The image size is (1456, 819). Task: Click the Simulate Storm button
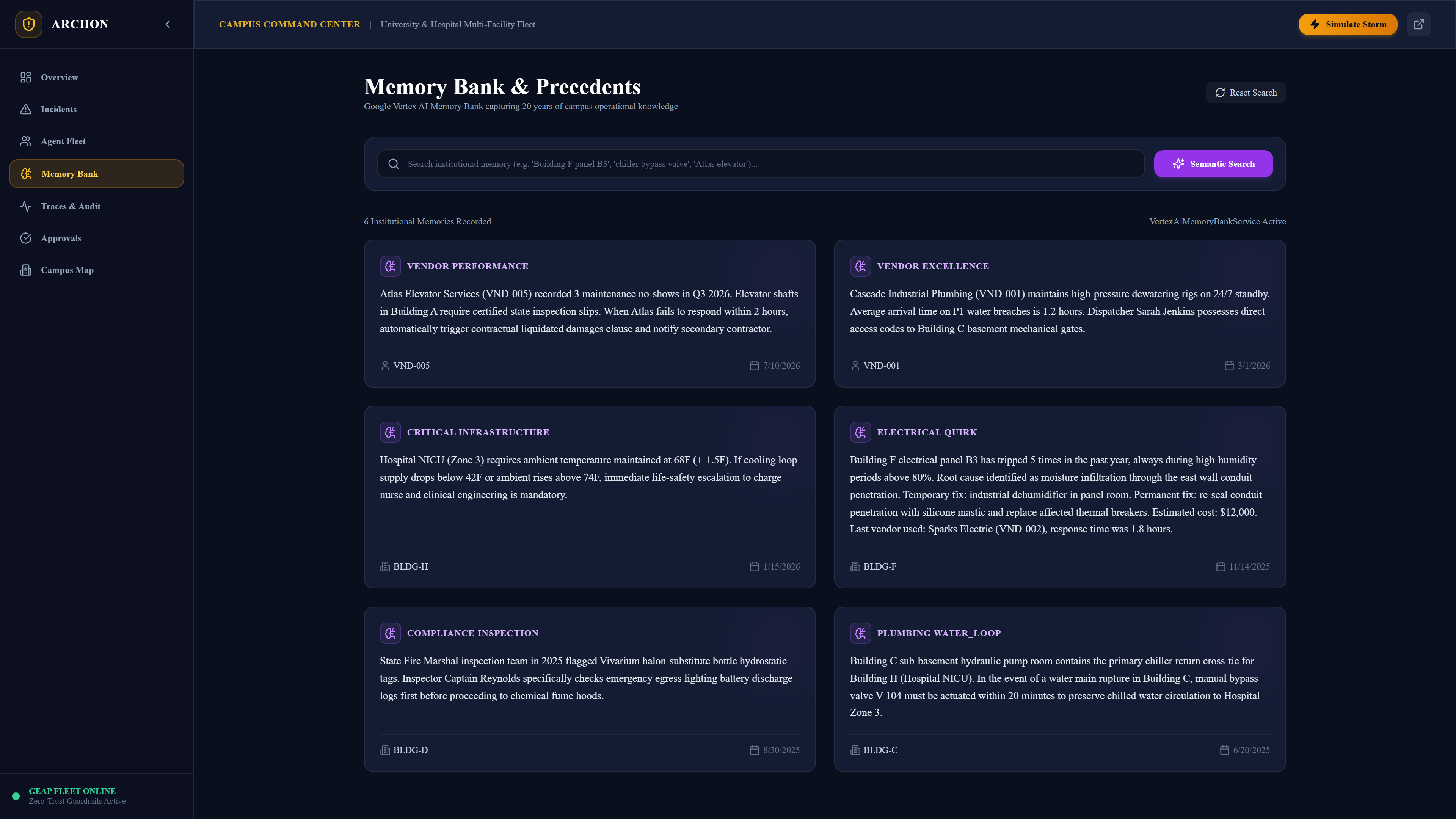coord(1348,24)
